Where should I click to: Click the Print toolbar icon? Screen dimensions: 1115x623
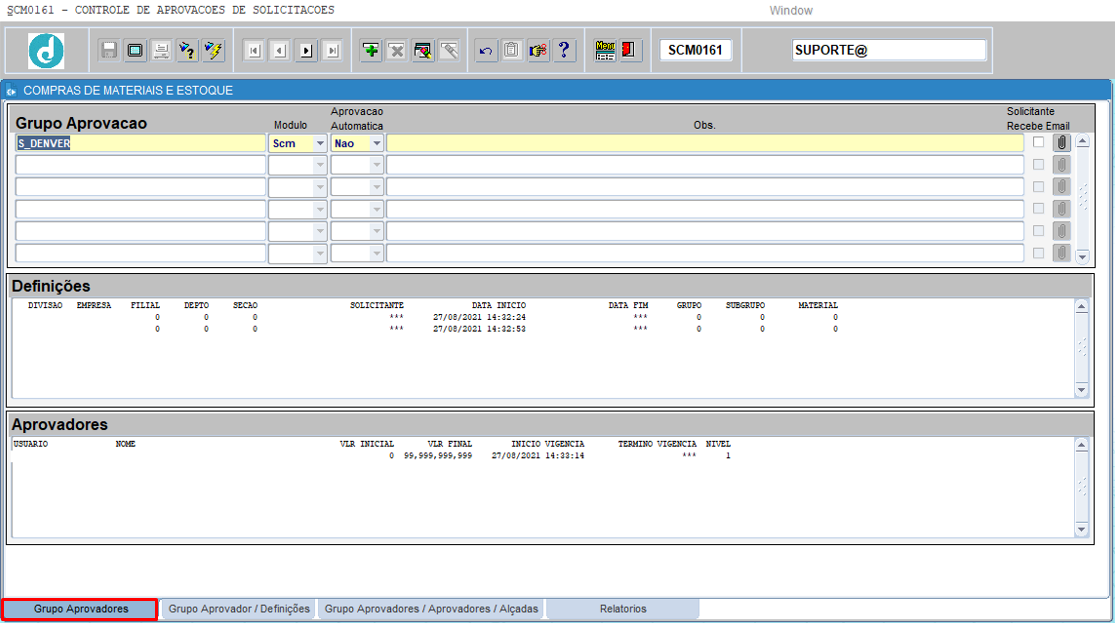click(161, 50)
